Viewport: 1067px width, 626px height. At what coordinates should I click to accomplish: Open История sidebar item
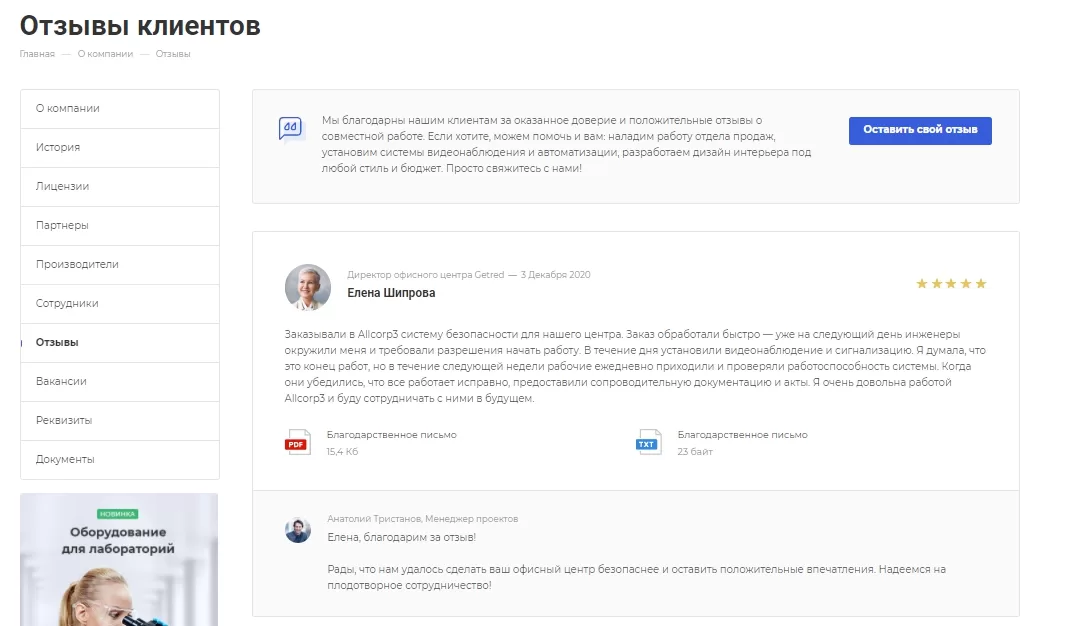click(120, 148)
